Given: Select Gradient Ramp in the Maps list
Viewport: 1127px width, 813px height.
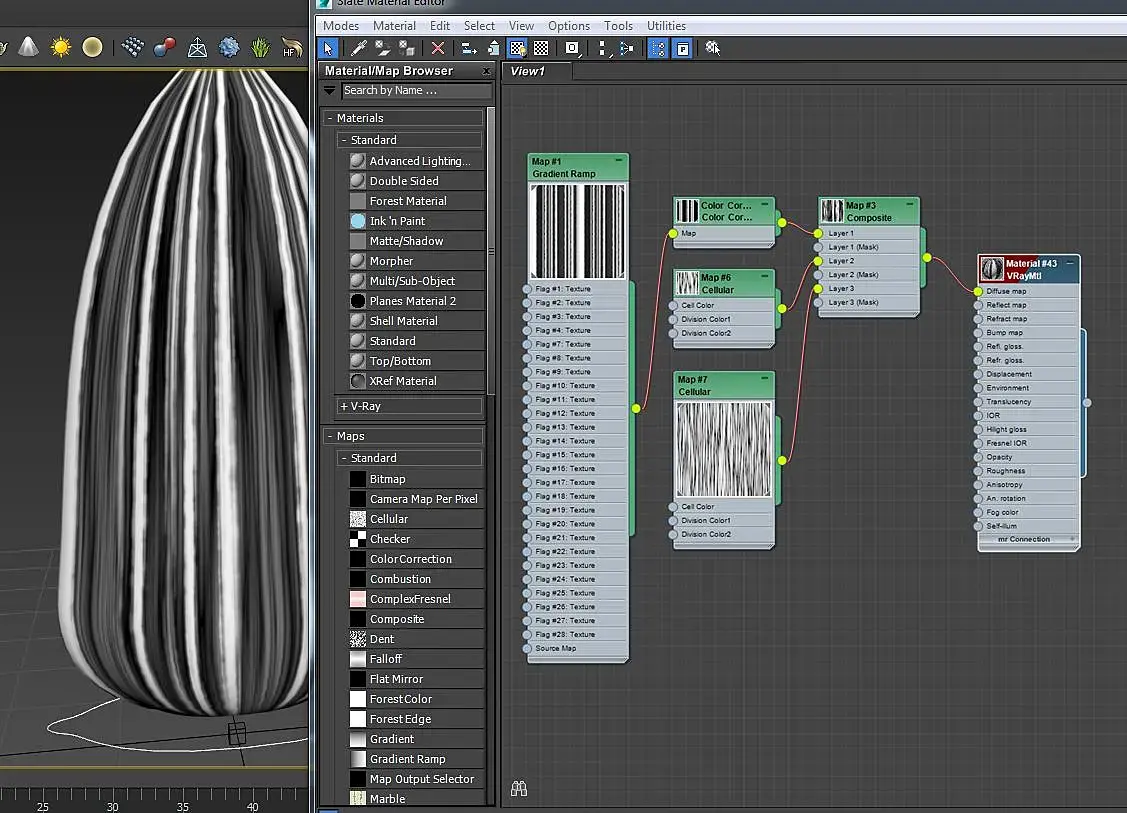Looking at the screenshot, I should (407, 759).
